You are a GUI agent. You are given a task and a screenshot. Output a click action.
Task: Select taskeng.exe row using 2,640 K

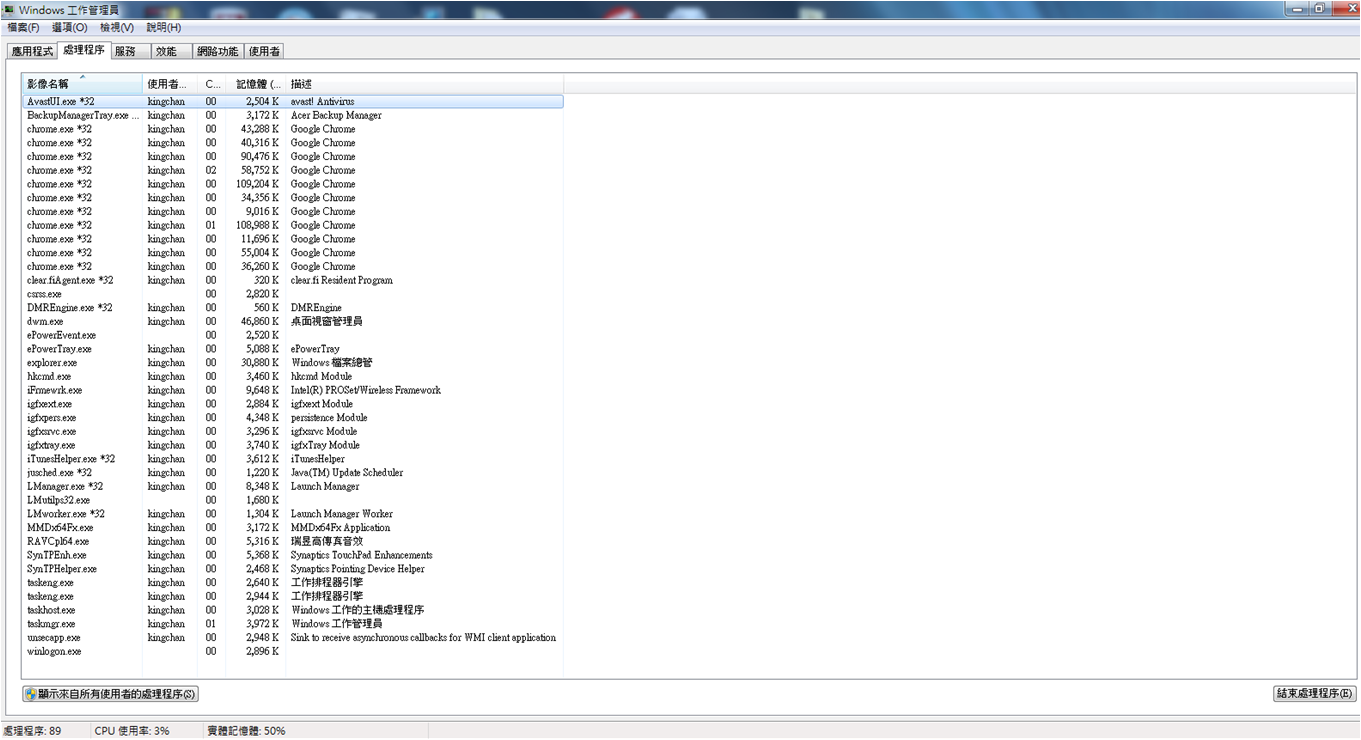(x=293, y=583)
